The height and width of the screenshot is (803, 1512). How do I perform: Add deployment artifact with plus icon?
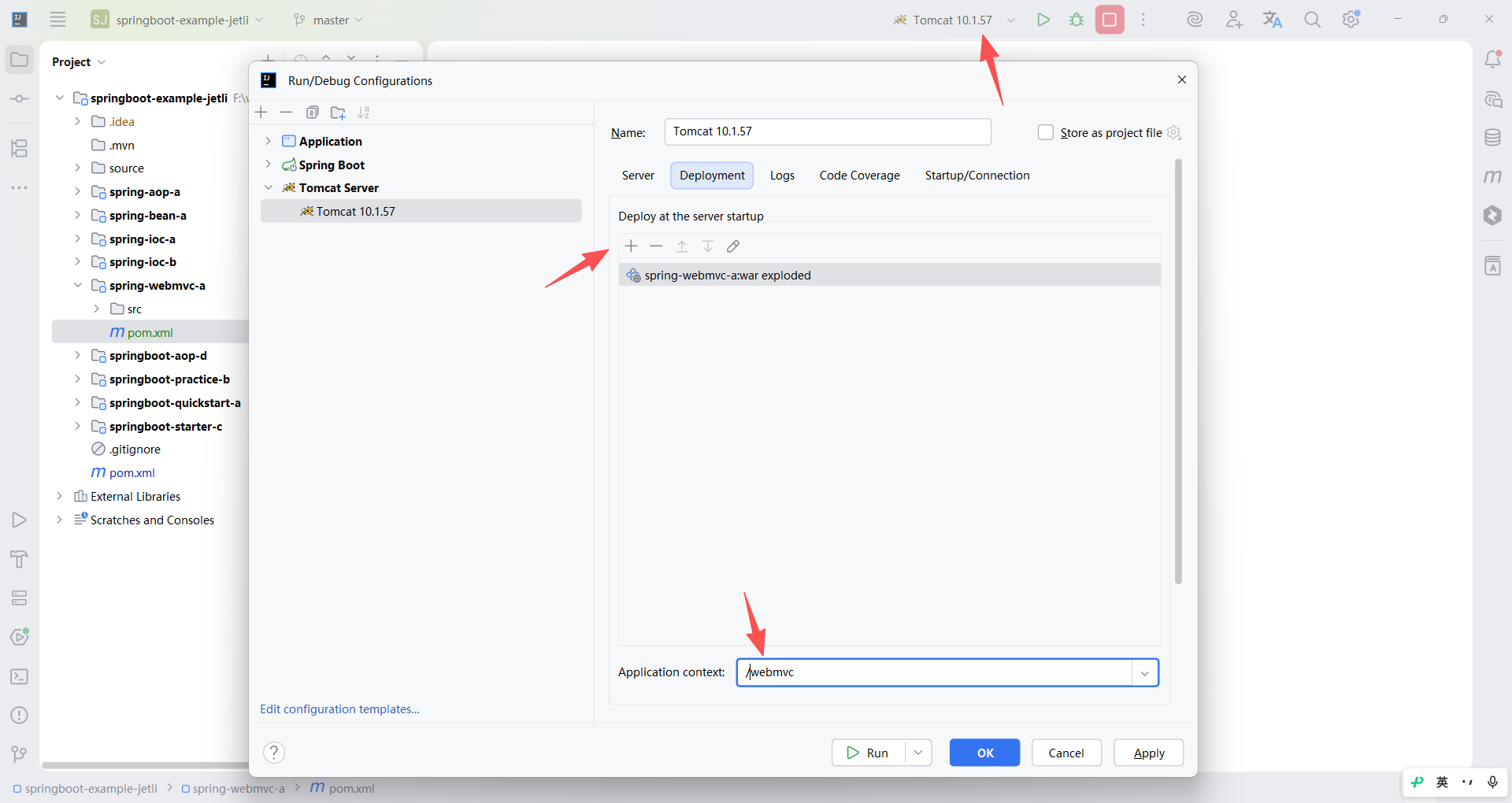[x=631, y=246]
